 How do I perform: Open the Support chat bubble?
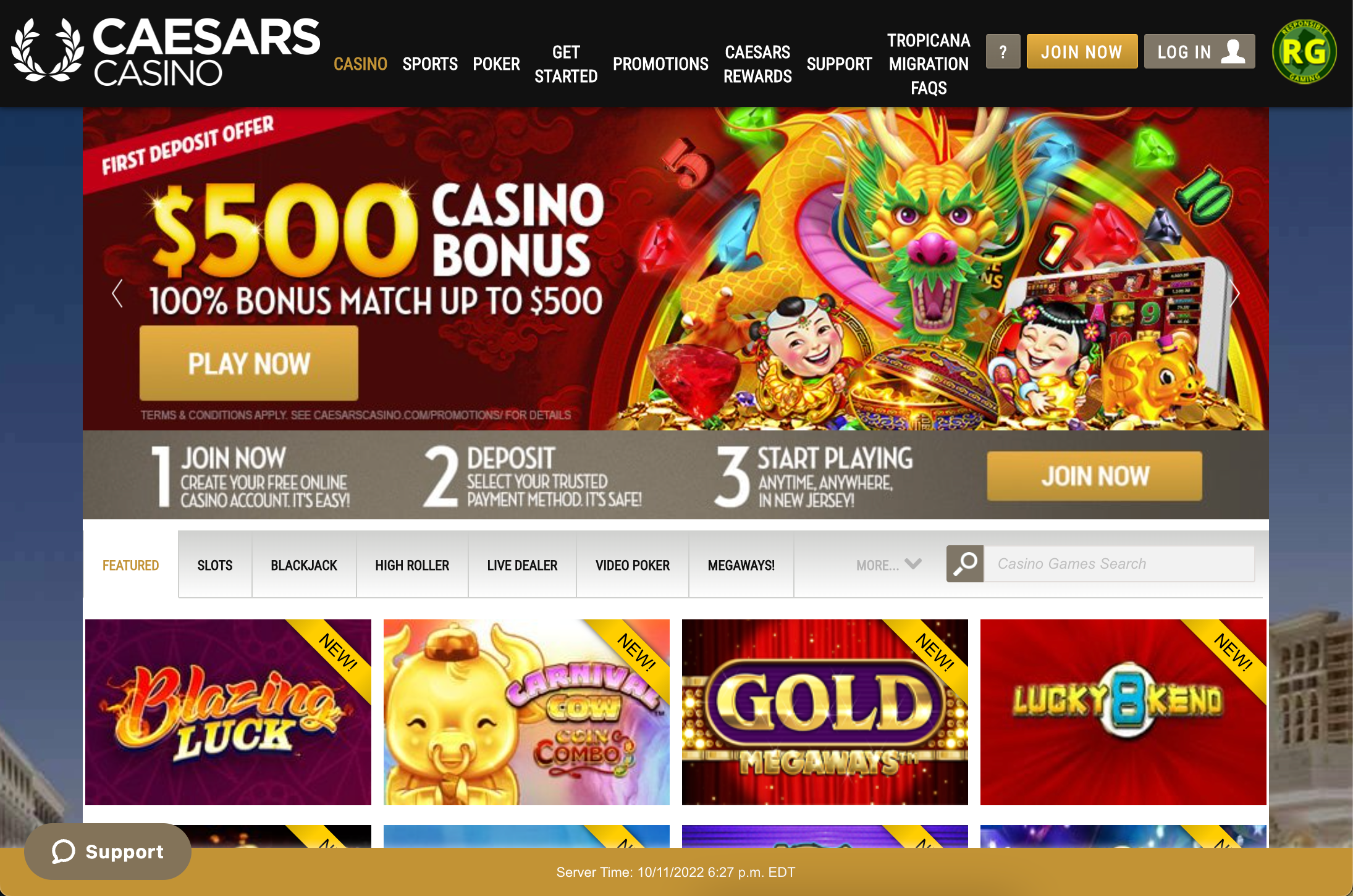[107, 852]
